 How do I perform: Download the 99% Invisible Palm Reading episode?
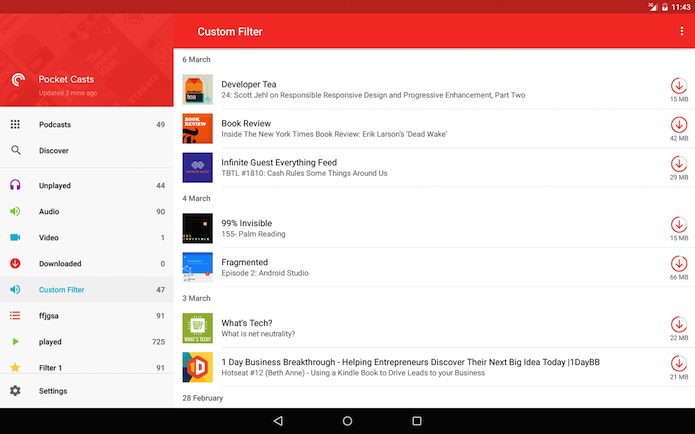(x=678, y=224)
